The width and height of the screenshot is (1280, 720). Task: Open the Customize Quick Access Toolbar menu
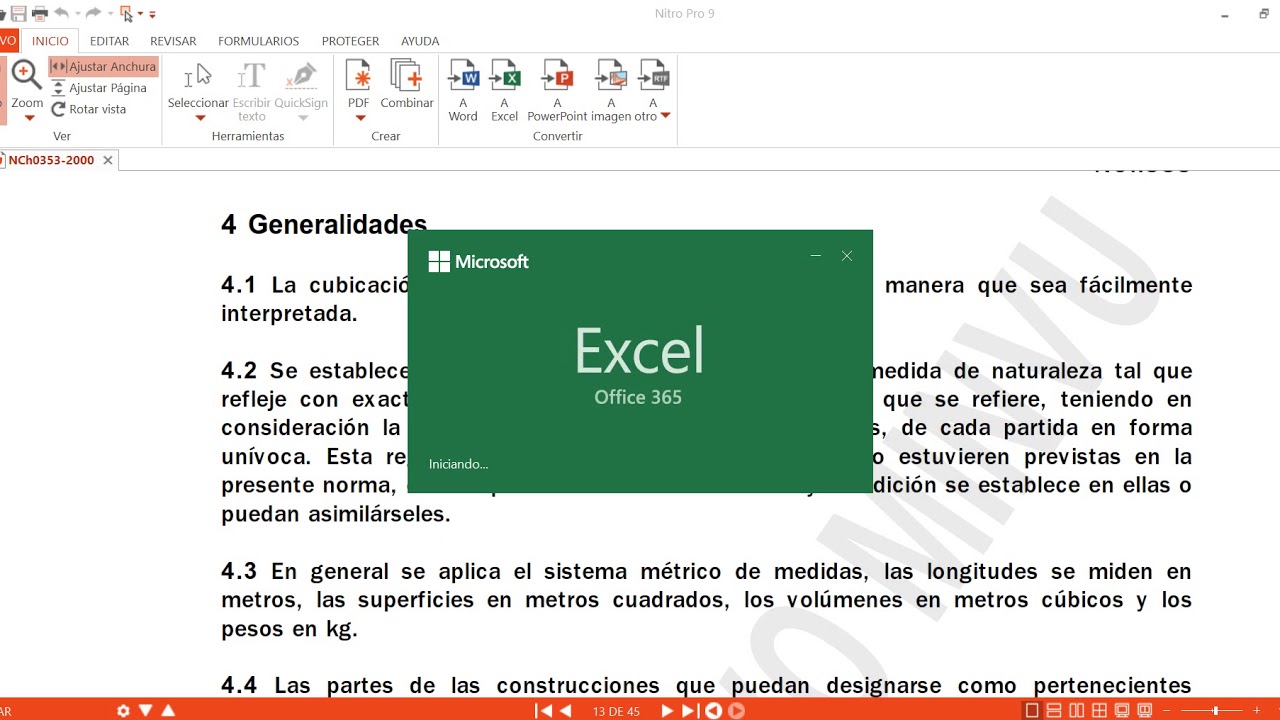pyautogui.click(x=153, y=14)
